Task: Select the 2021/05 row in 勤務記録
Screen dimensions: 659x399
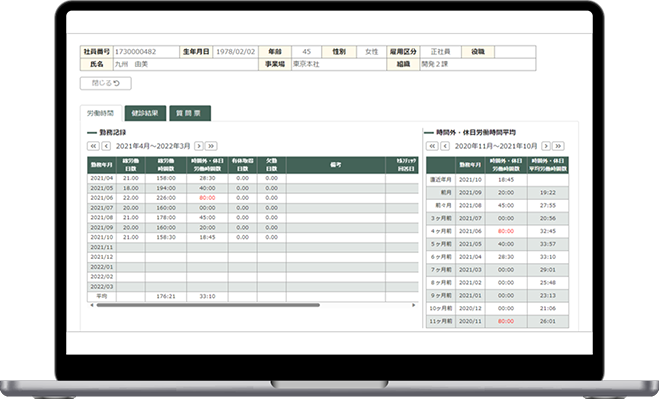Action: pos(253,188)
